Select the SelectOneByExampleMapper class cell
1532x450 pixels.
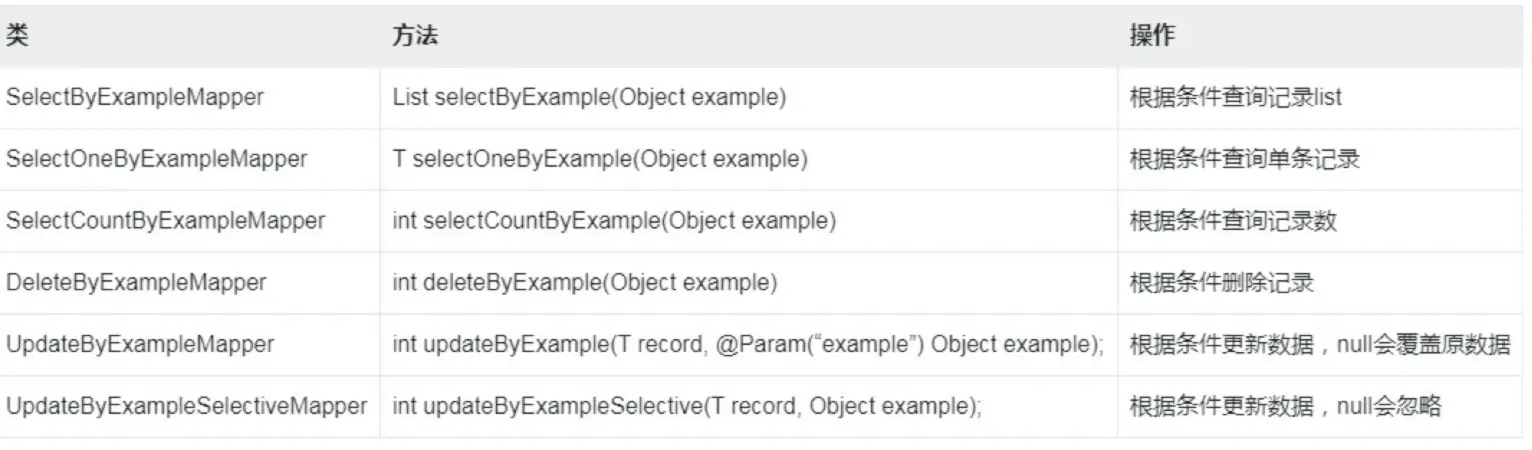[x=157, y=159]
